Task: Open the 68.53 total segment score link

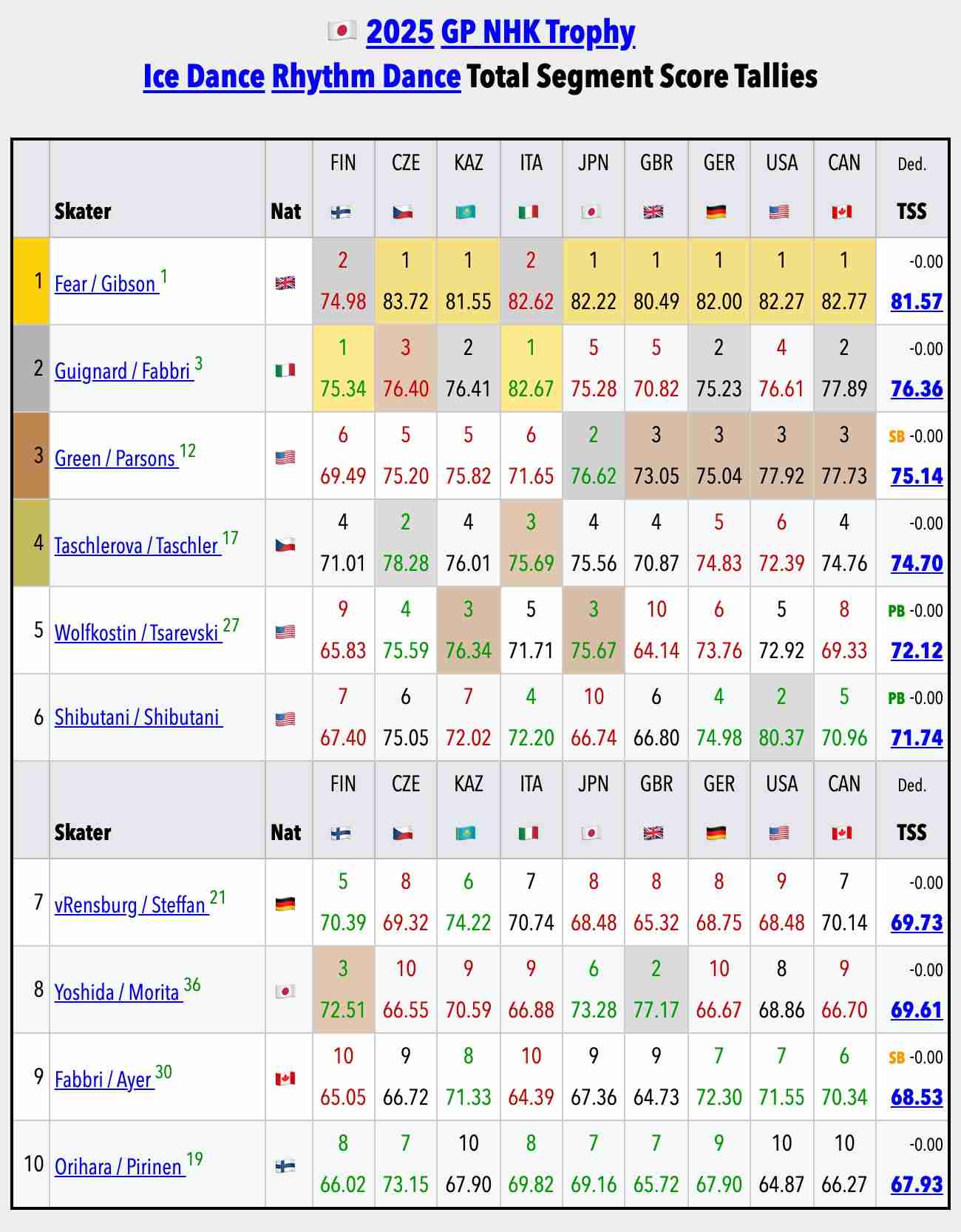Action: pos(917,1097)
